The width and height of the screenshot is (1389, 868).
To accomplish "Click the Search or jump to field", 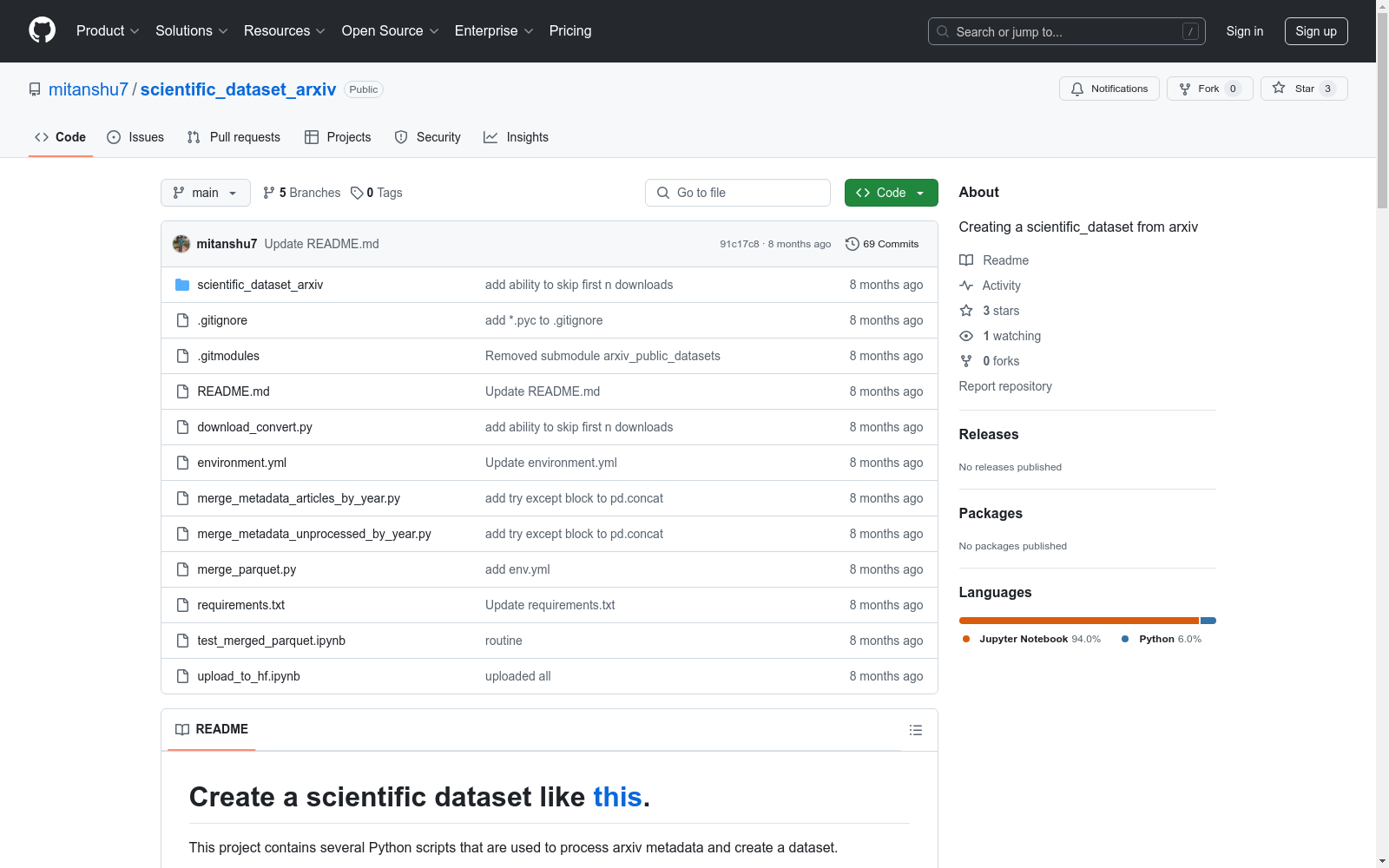I will [x=1067, y=31].
